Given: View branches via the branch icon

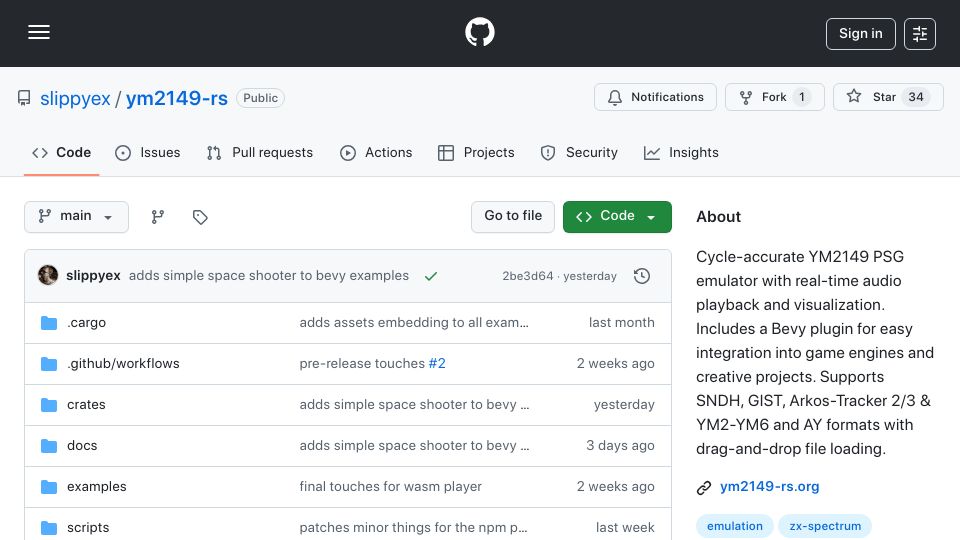Looking at the screenshot, I should [x=158, y=217].
